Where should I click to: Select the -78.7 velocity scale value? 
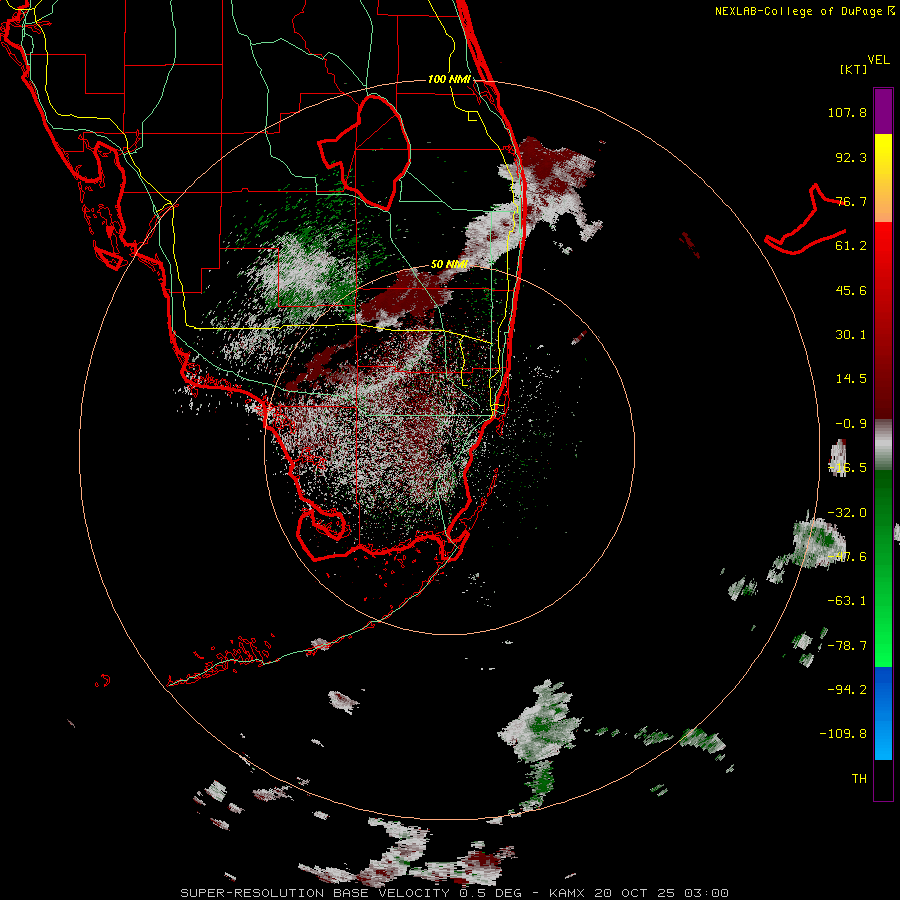(x=847, y=646)
